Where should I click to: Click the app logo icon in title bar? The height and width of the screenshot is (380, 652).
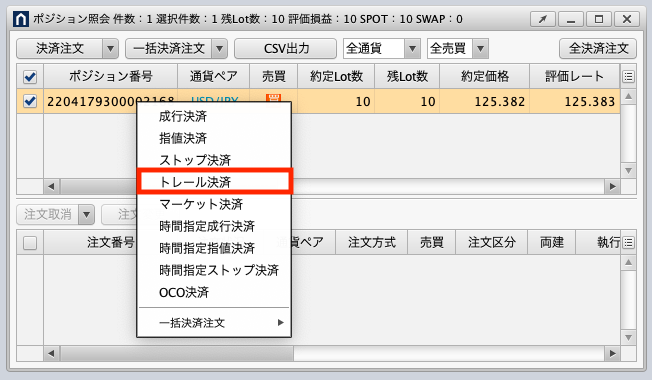coord(21,19)
